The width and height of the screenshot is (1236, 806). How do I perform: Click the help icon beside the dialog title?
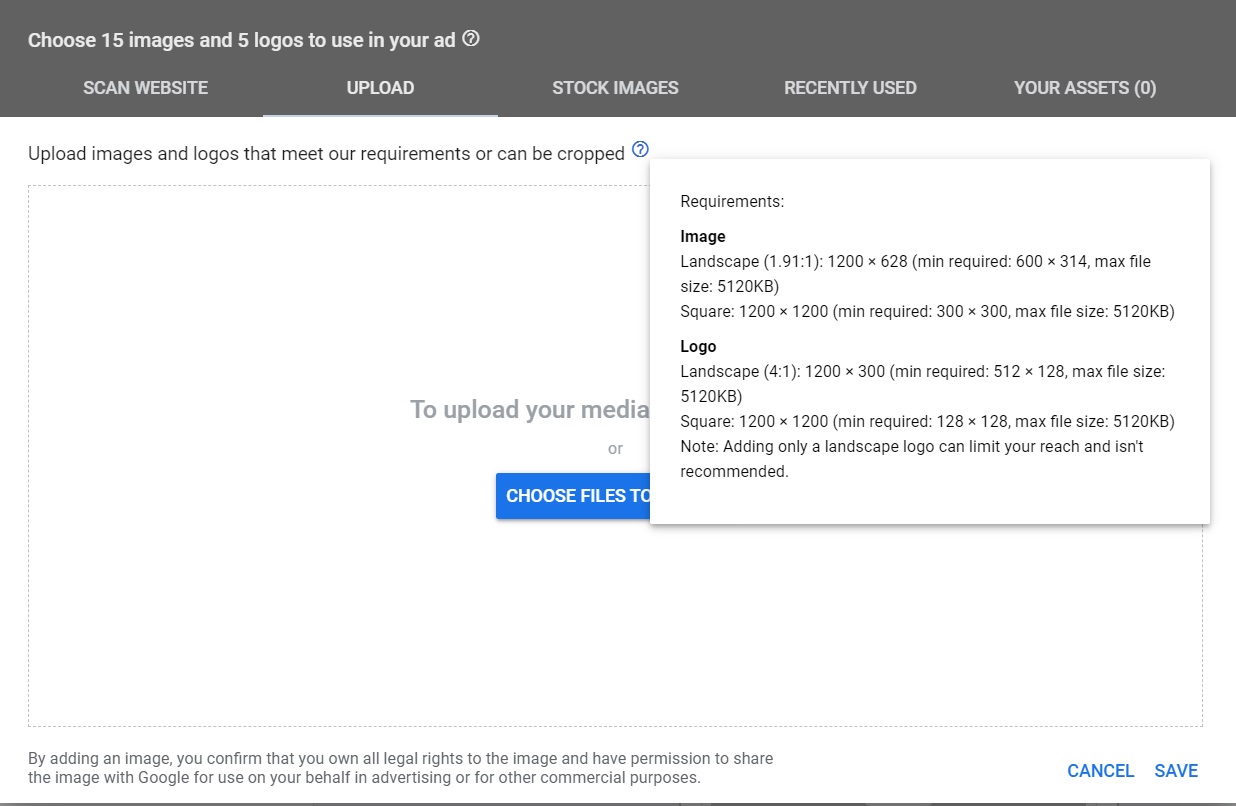point(471,39)
